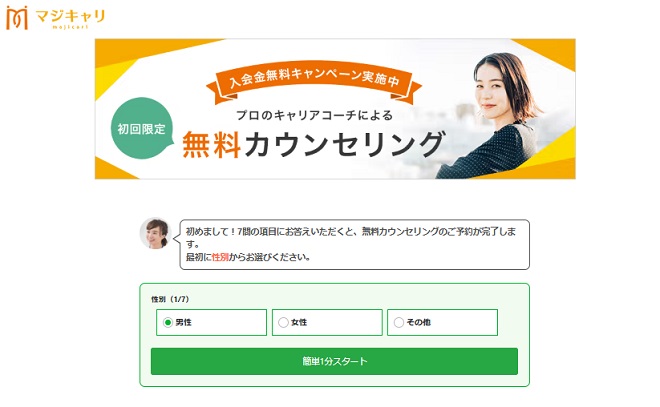Screen dimensions: 660x407
Task: Click the counselor avatar photo
Action: point(155,233)
